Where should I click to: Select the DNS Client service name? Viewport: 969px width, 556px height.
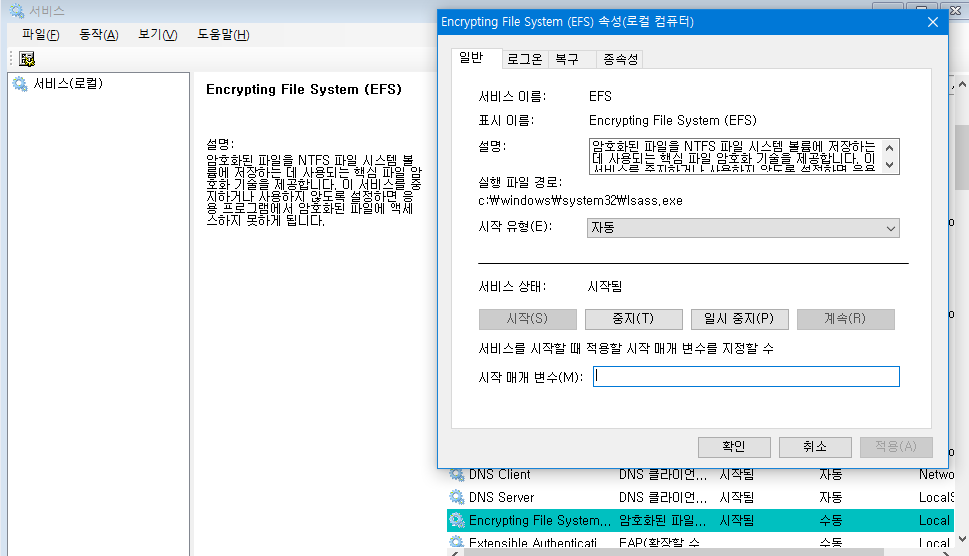point(499,474)
